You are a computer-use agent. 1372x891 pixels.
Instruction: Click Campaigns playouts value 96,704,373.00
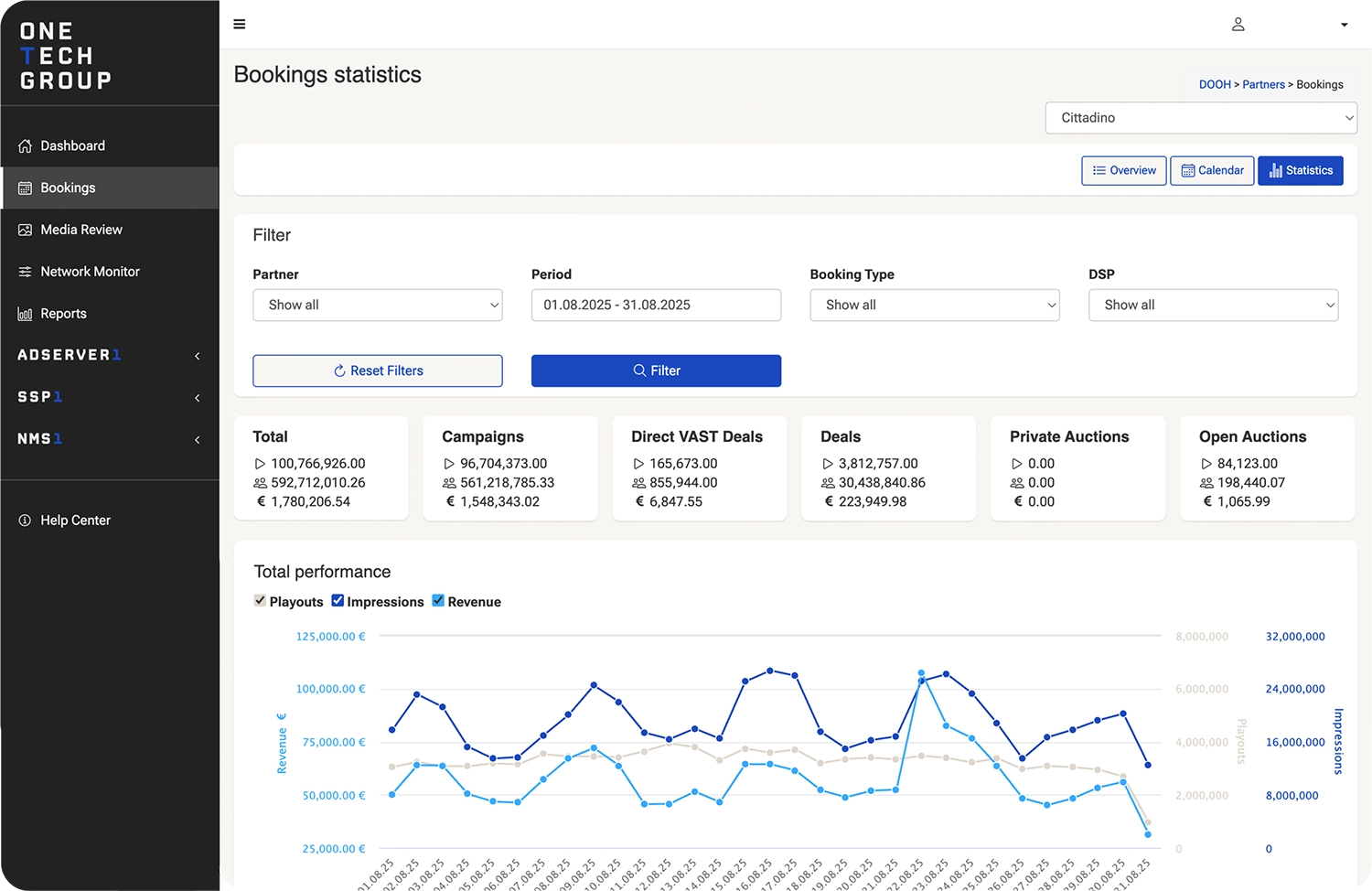click(503, 465)
